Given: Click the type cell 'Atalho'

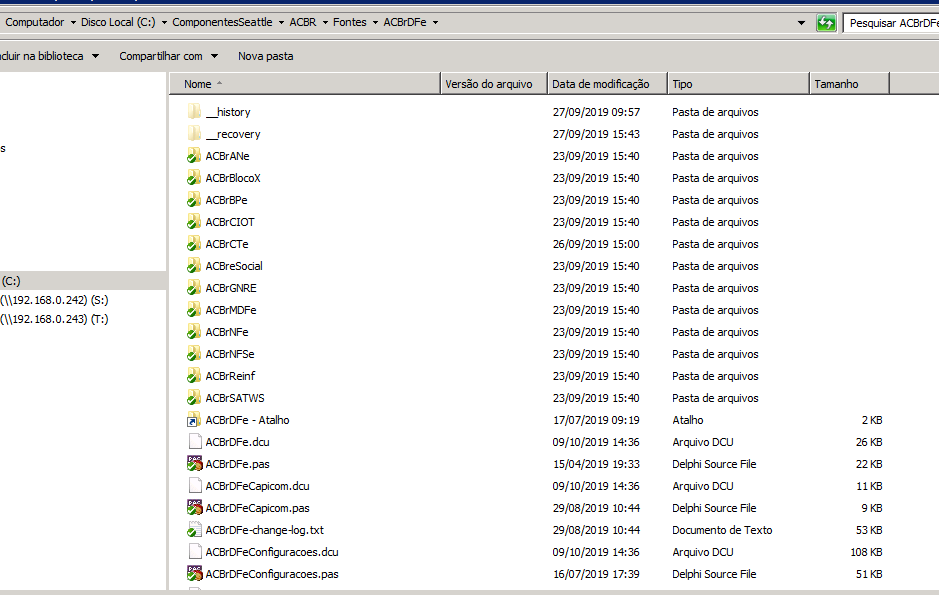Looking at the screenshot, I should click(687, 420).
